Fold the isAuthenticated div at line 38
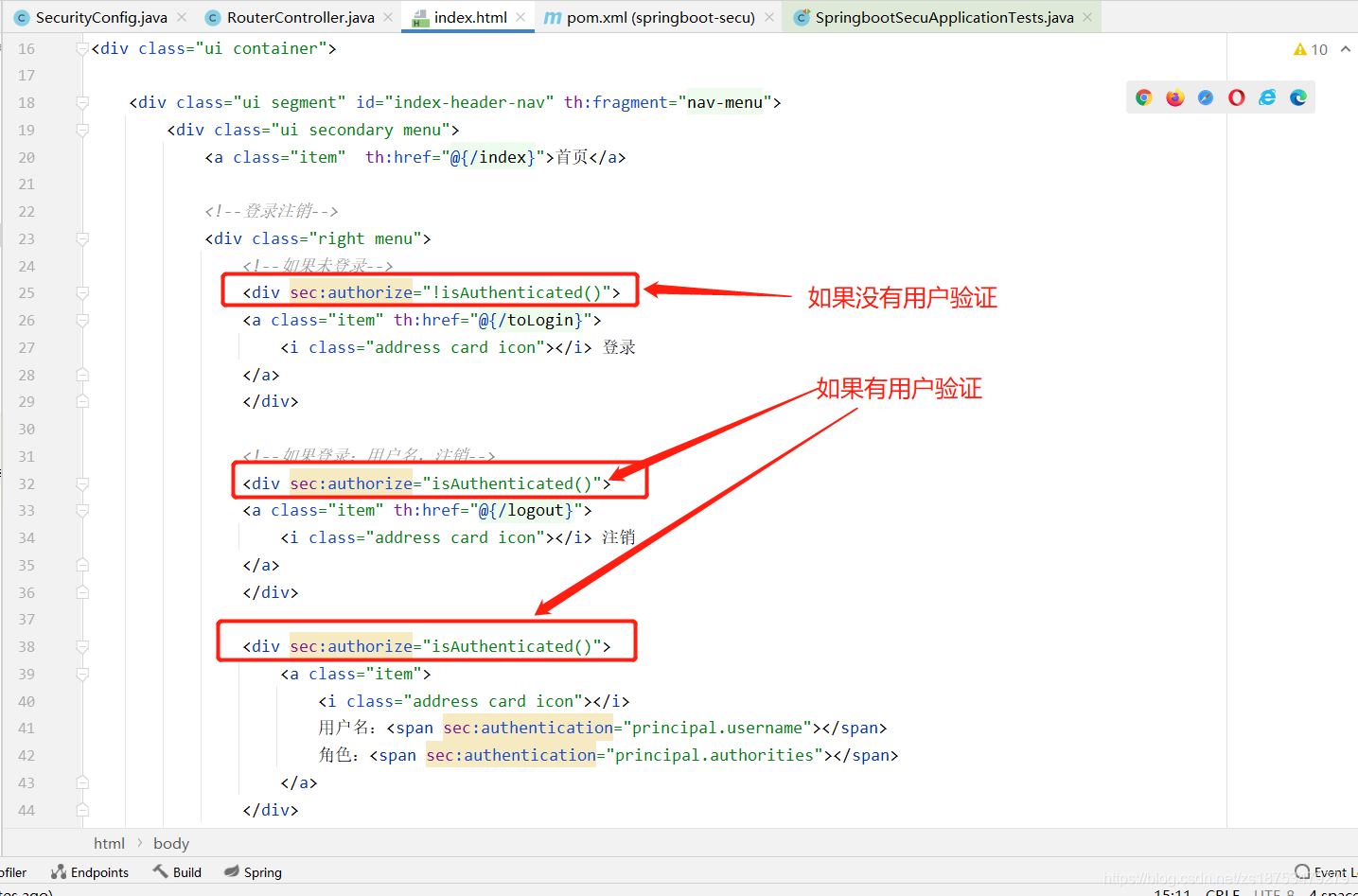Viewport: 1358px width, 896px height. click(82, 647)
